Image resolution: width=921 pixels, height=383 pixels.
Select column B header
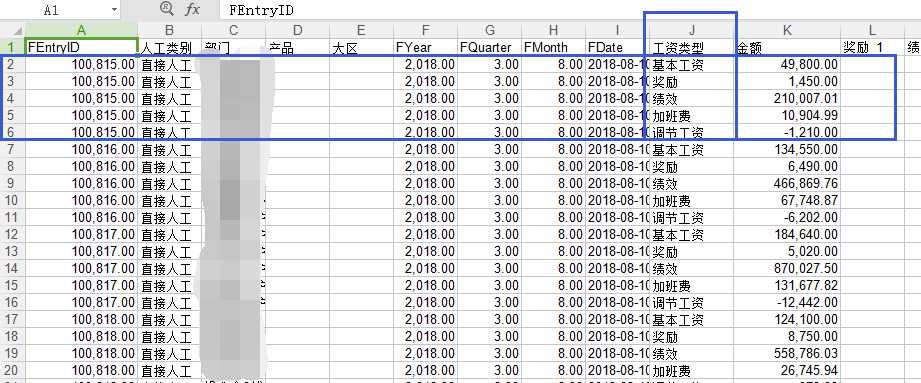(x=170, y=30)
